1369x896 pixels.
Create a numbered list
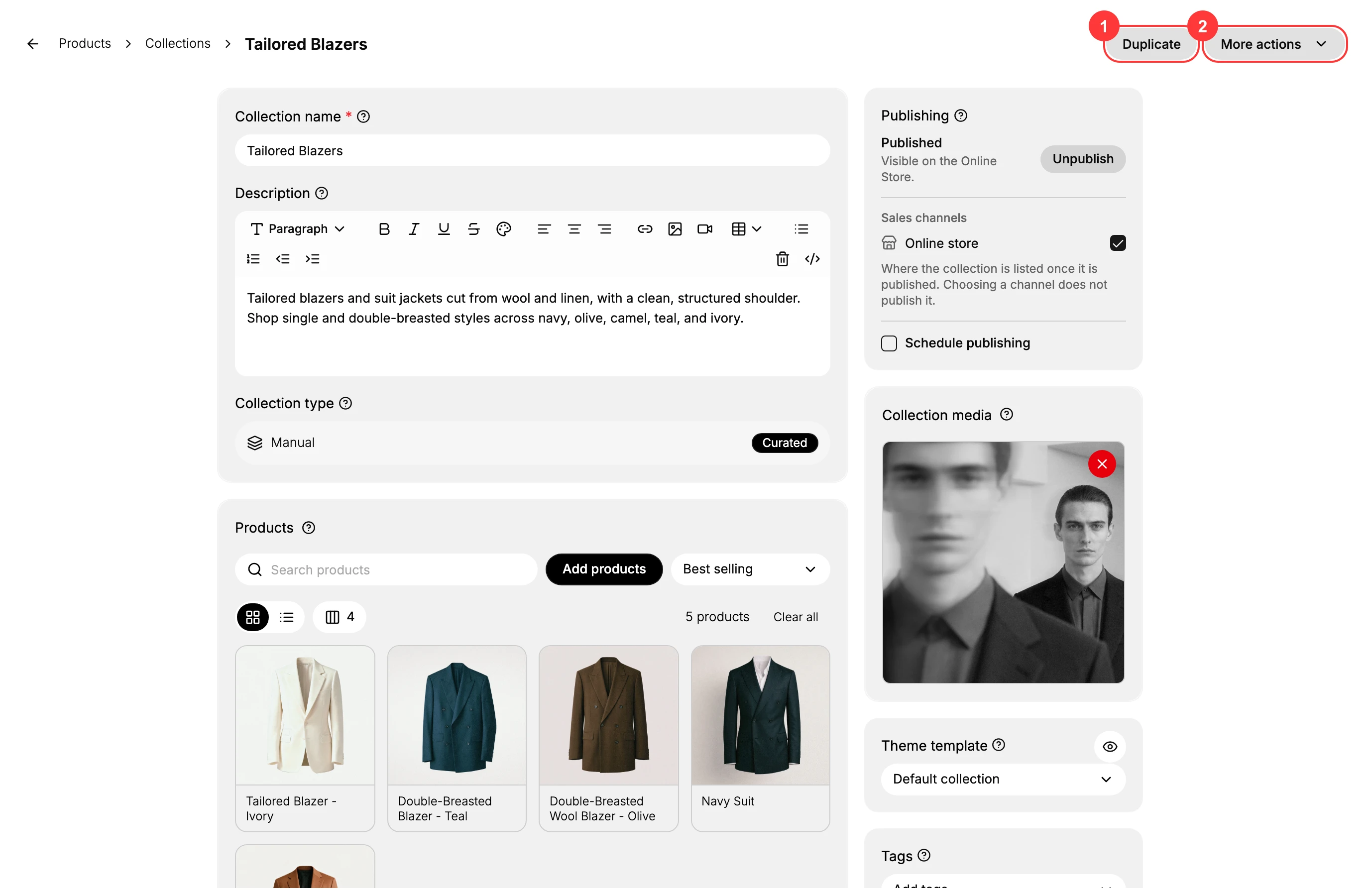pyautogui.click(x=253, y=259)
